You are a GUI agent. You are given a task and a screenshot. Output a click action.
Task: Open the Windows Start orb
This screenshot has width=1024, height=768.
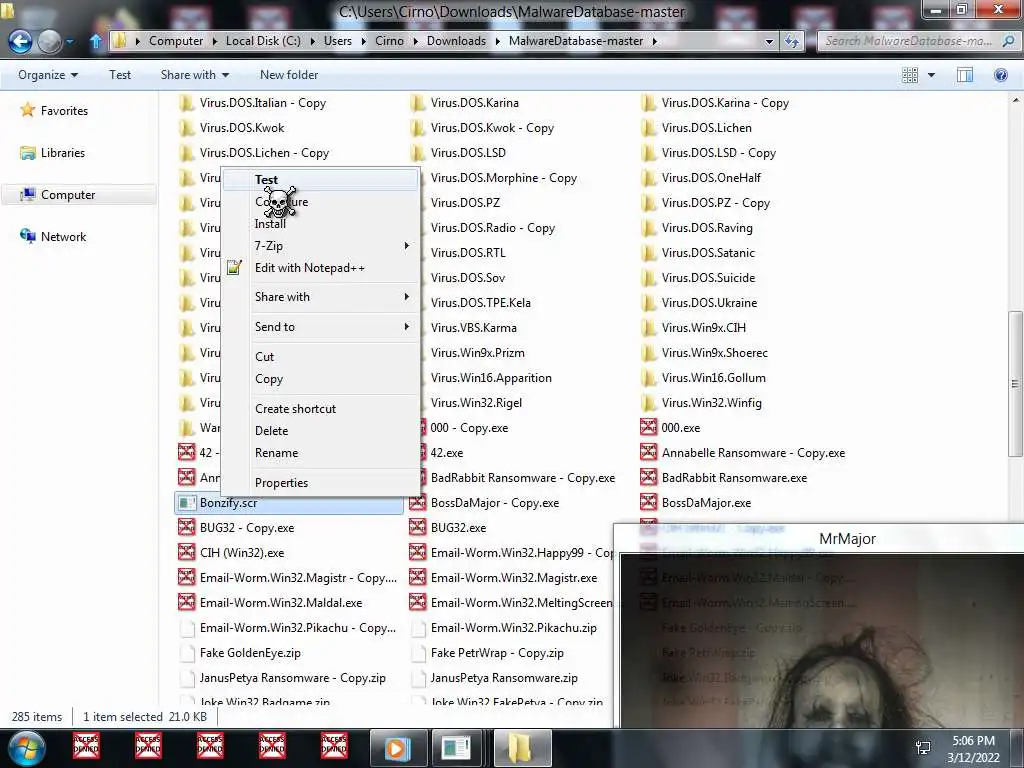point(26,748)
